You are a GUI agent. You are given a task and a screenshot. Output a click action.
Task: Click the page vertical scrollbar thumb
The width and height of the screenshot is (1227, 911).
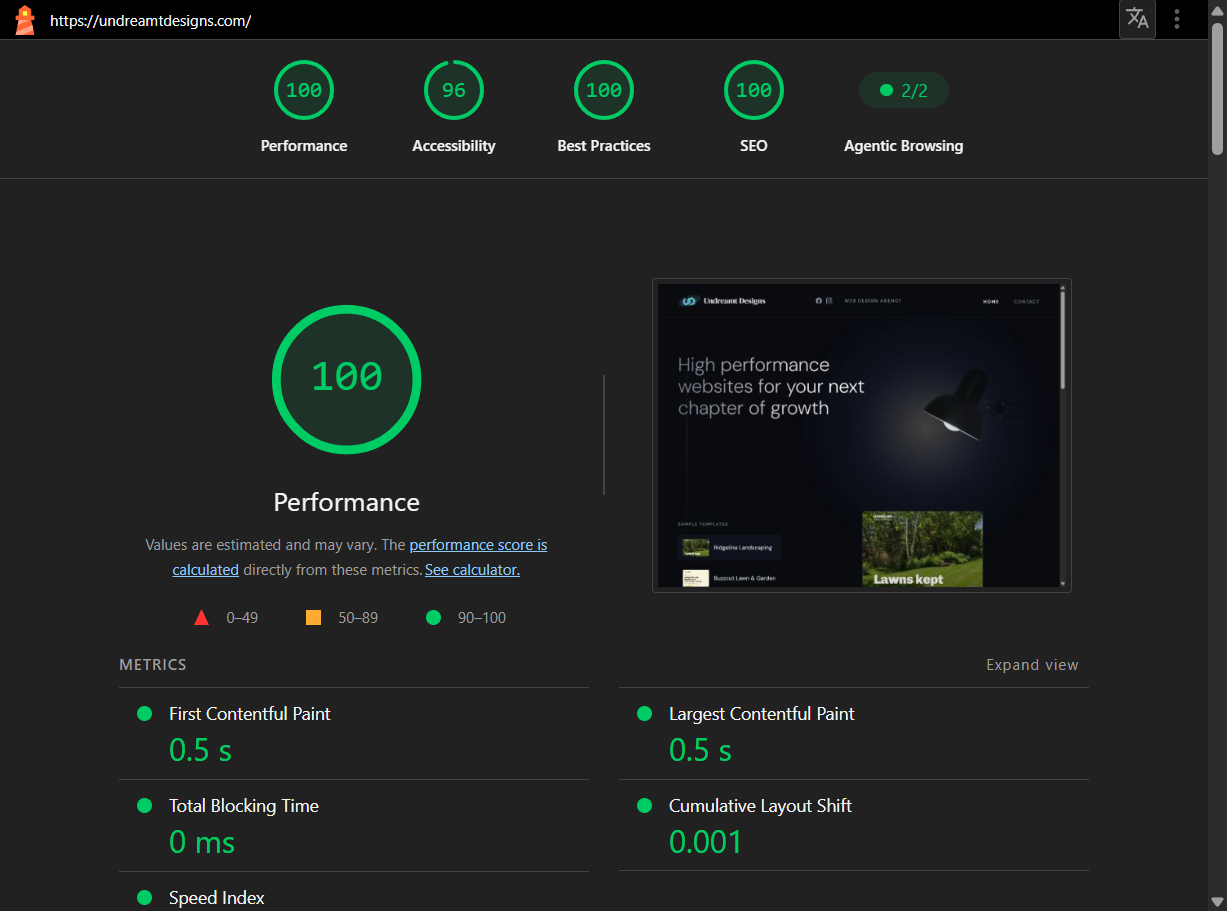(x=1217, y=88)
